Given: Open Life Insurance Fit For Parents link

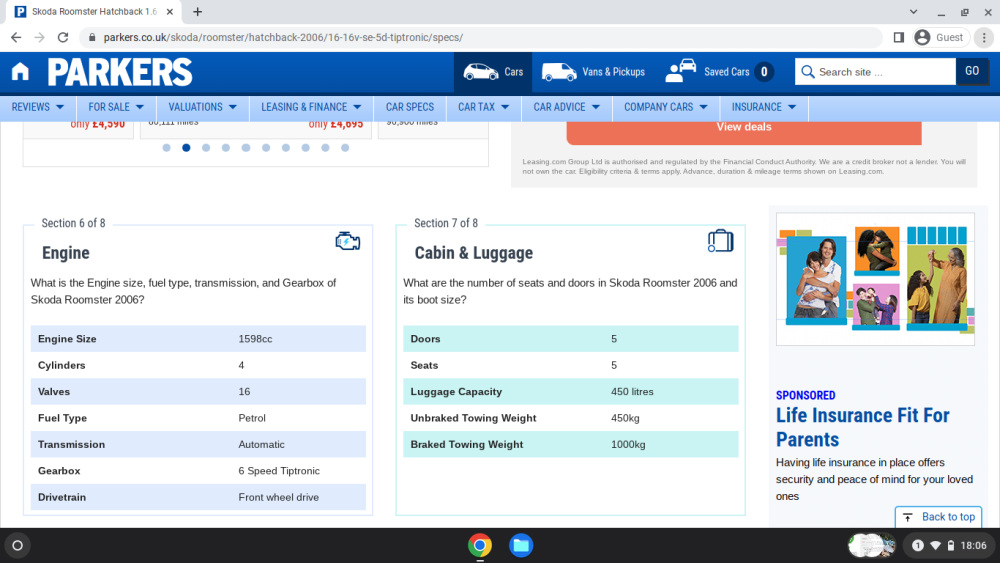Looking at the screenshot, I should 862,427.
